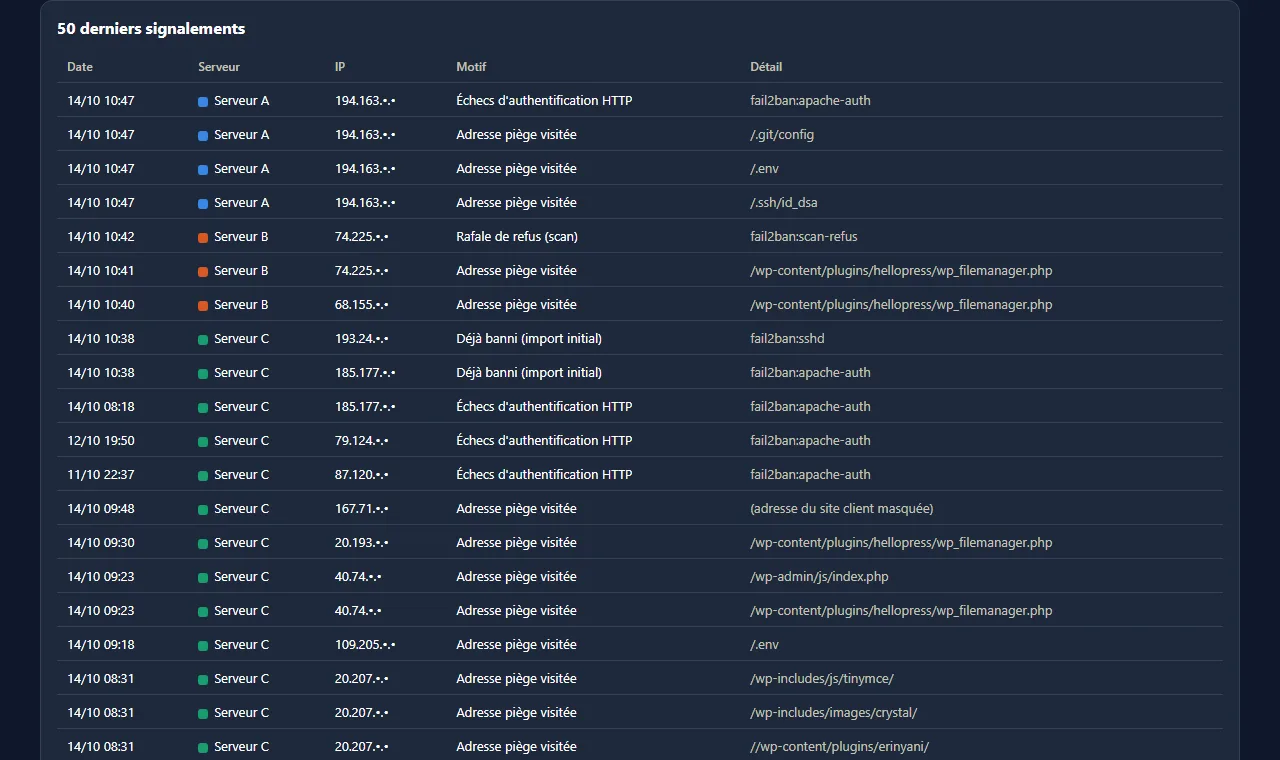Click the Serveur column header
Viewport: 1280px width, 760px height.
tap(219, 67)
